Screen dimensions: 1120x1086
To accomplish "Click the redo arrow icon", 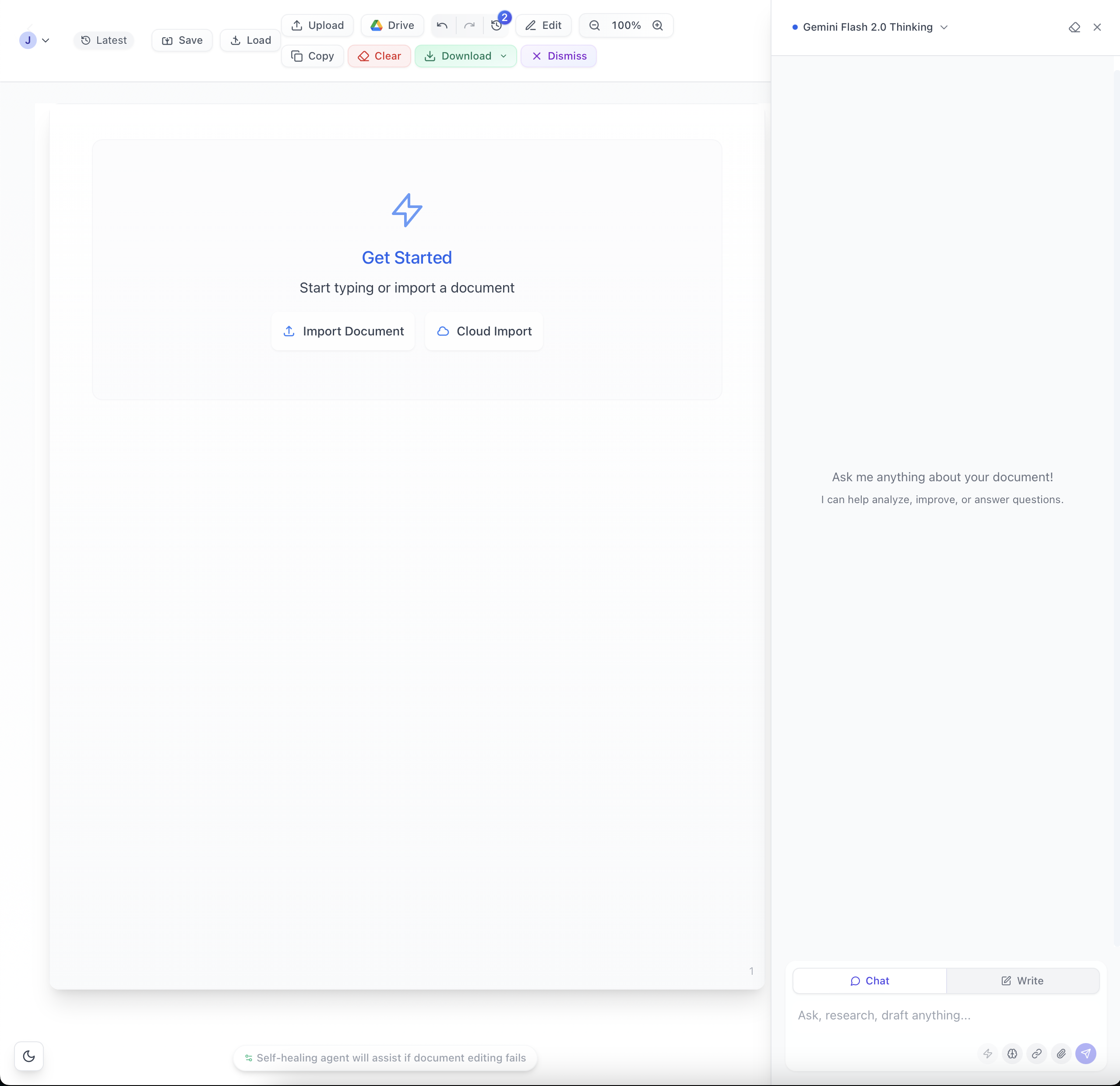I will [469, 26].
